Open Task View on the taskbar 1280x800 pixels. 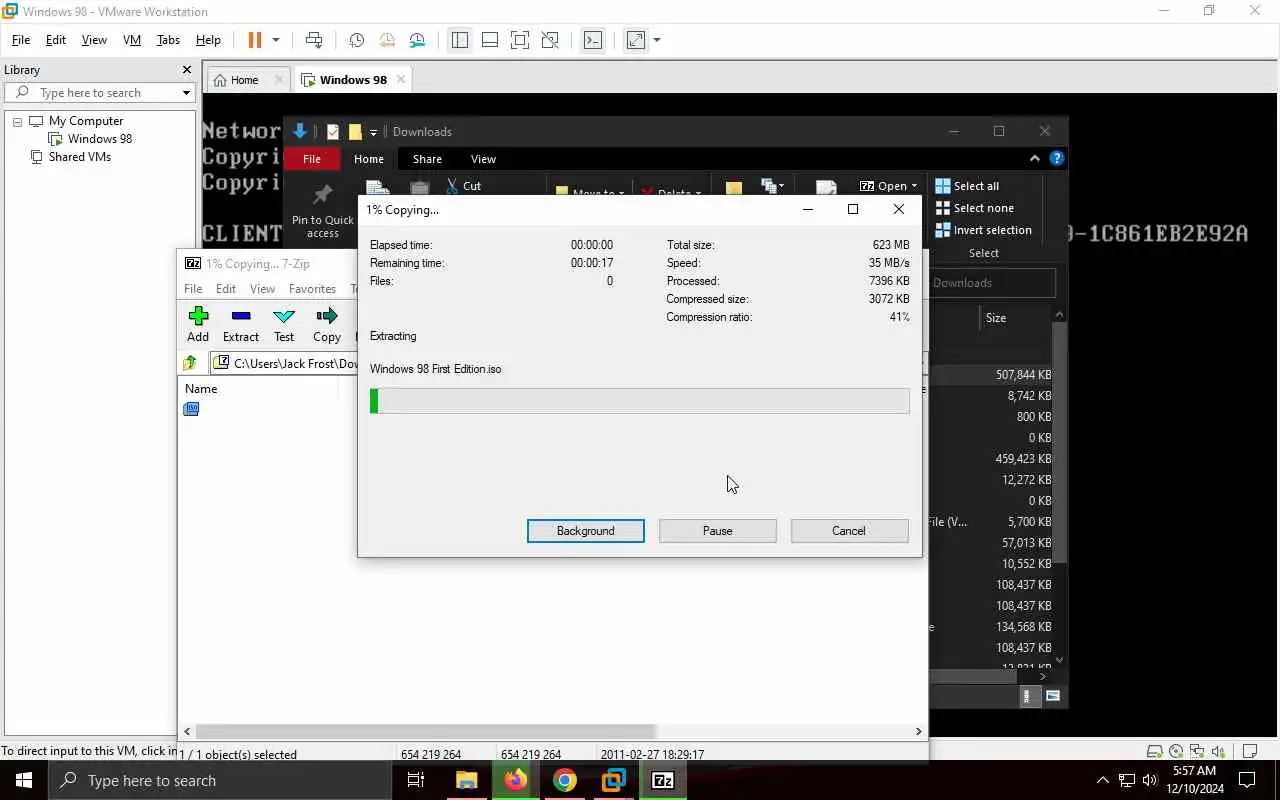coord(416,780)
